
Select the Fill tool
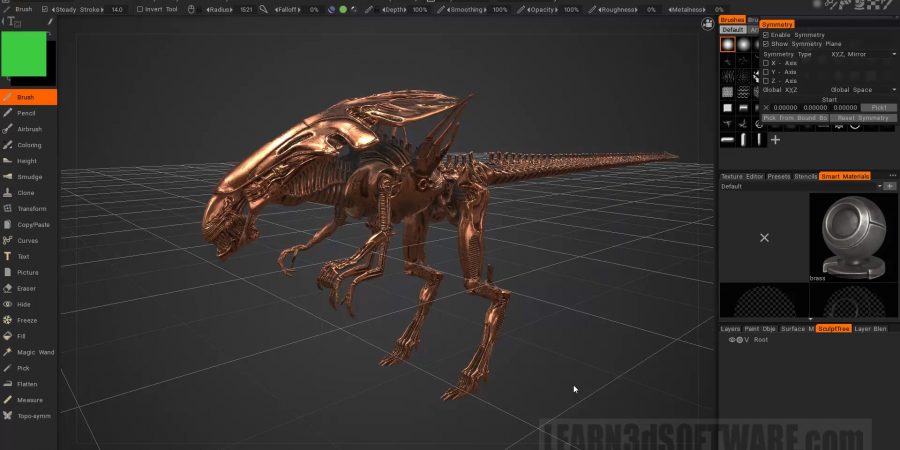coord(21,336)
